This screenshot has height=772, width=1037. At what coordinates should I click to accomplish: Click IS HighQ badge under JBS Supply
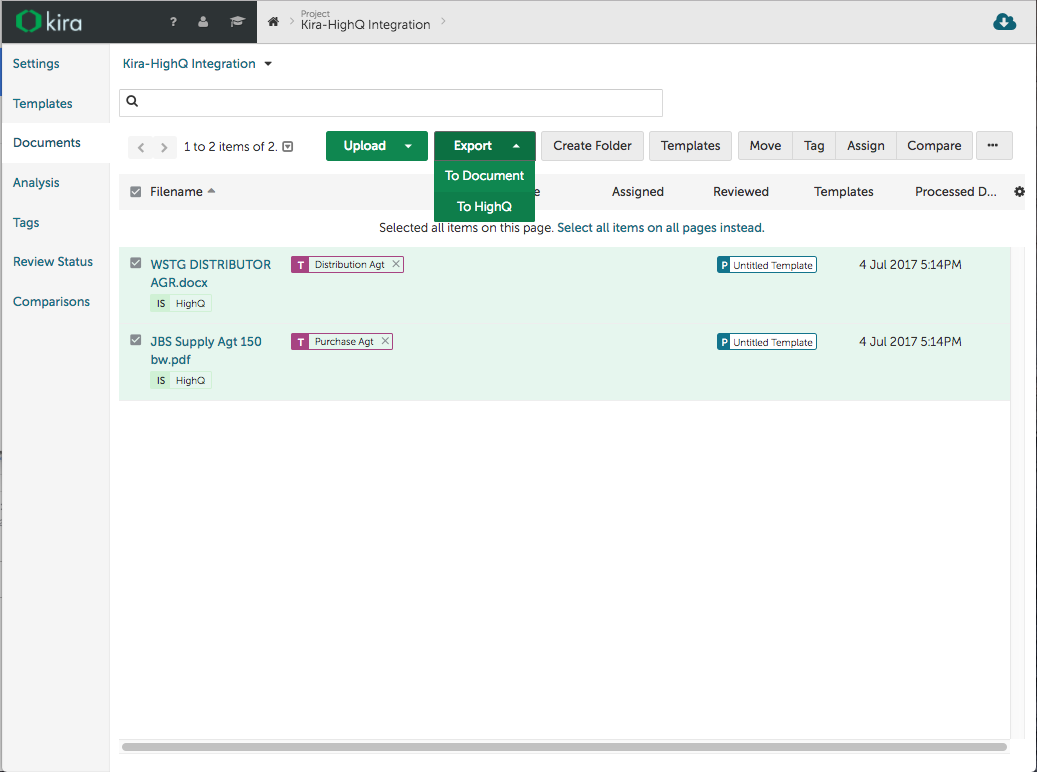click(x=181, y=380)
